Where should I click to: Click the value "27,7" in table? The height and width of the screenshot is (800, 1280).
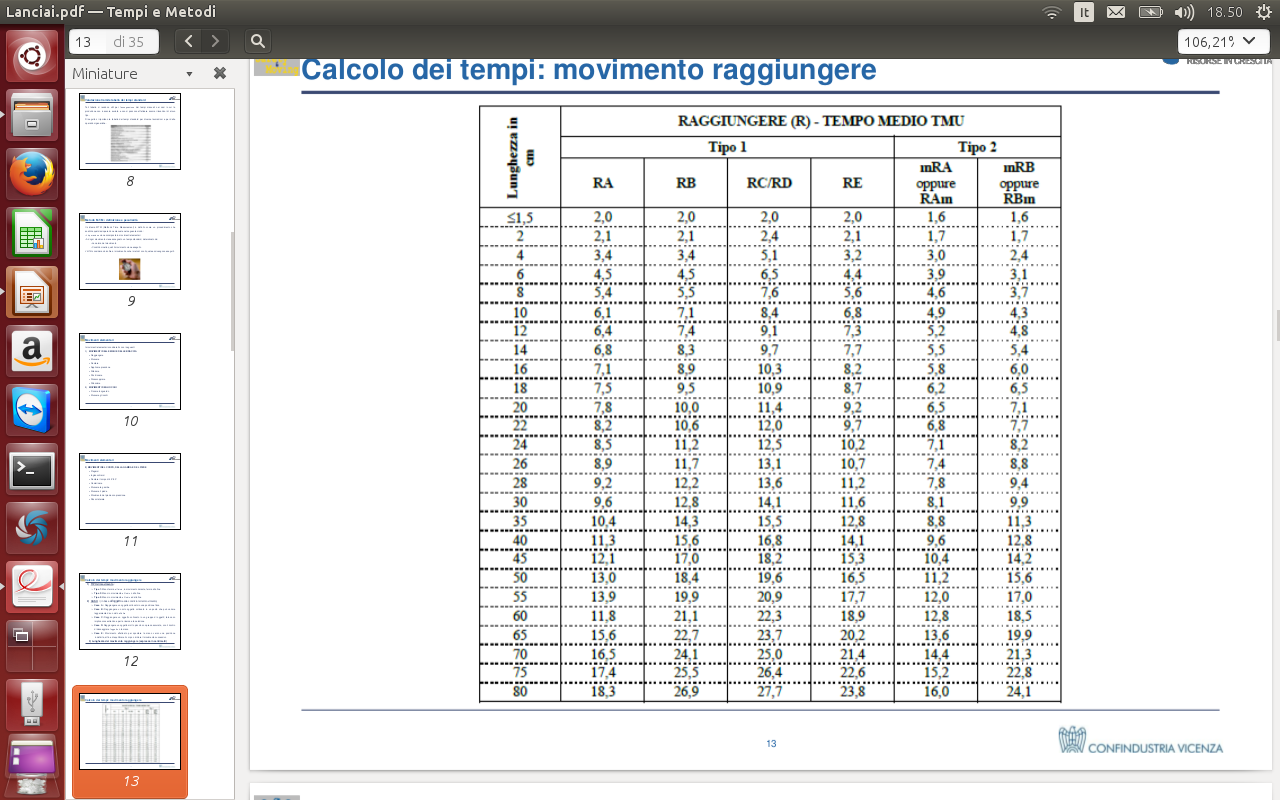pos(769,691)
